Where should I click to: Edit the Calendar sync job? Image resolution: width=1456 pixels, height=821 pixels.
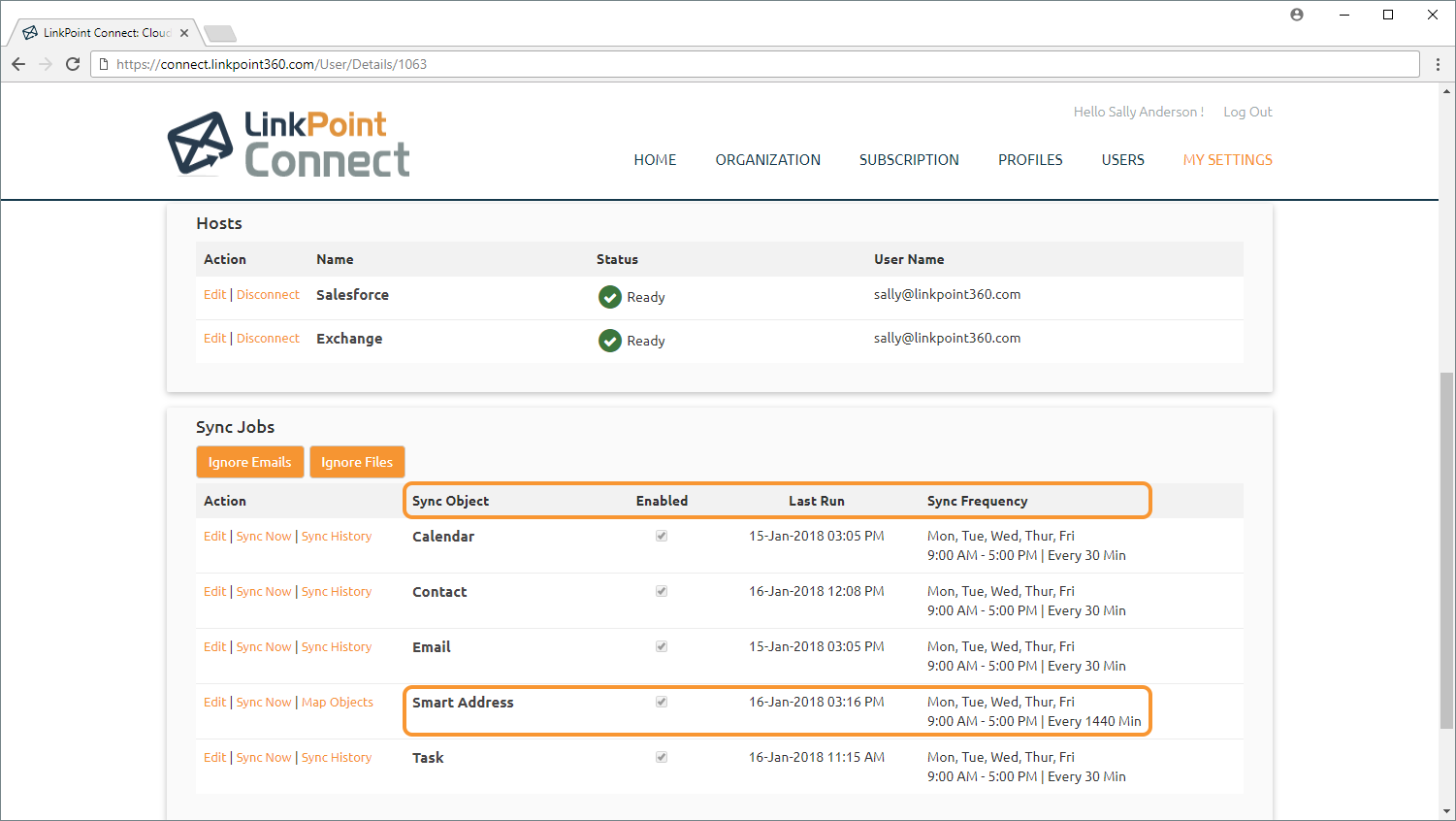(x=214, y=536)
